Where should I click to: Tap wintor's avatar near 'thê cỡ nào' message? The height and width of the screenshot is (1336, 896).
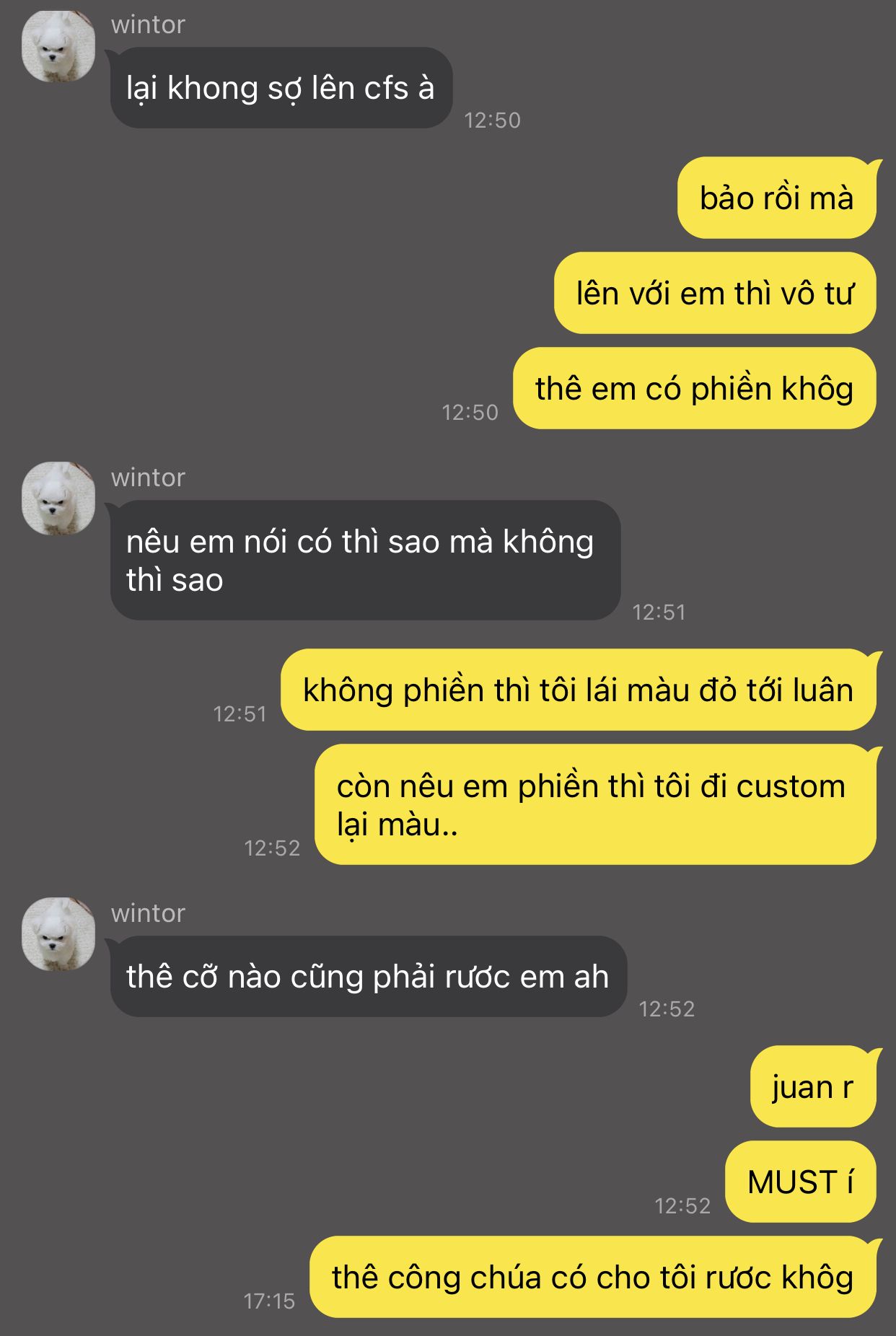58,934
